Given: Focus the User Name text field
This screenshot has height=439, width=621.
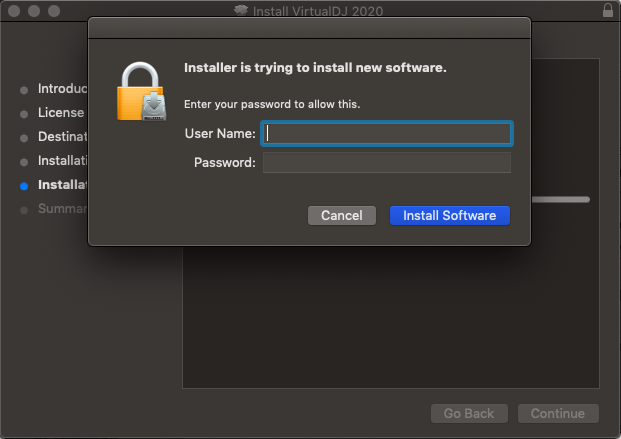Looking at the screenshot, I should pyautogui.click(x=387, y=134).
